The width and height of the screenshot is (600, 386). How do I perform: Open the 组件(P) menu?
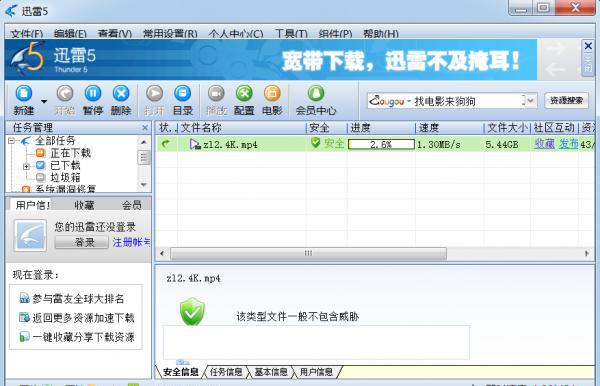pos(335,34)
